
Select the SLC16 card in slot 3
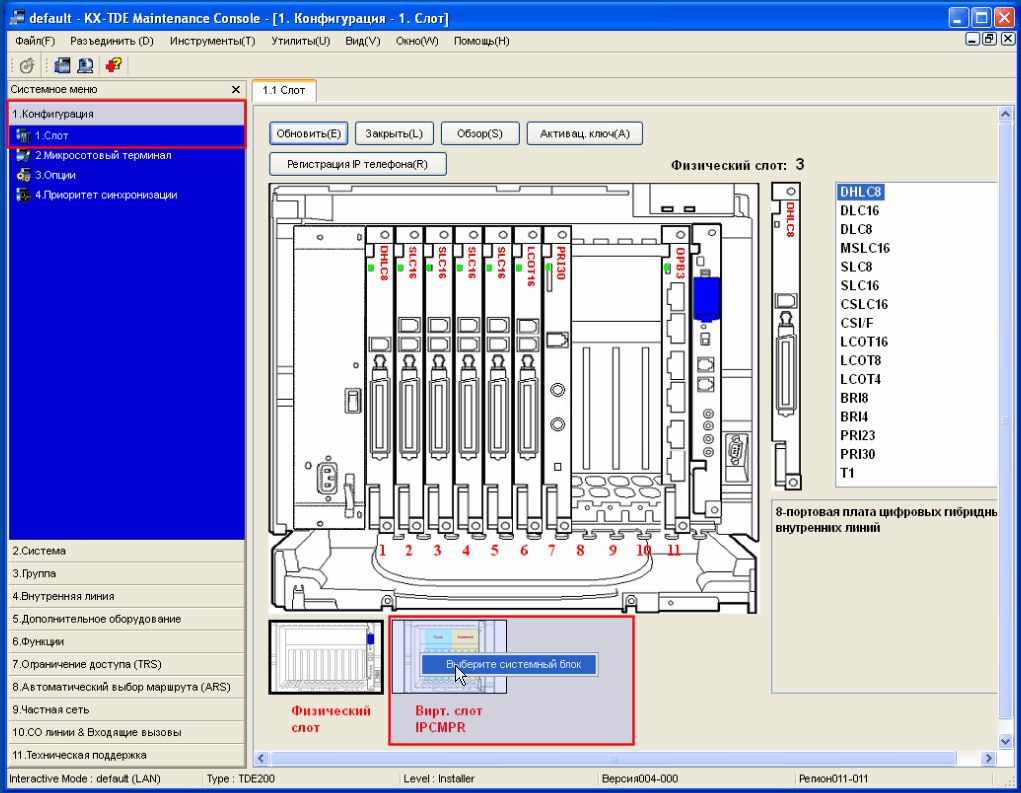440,381
